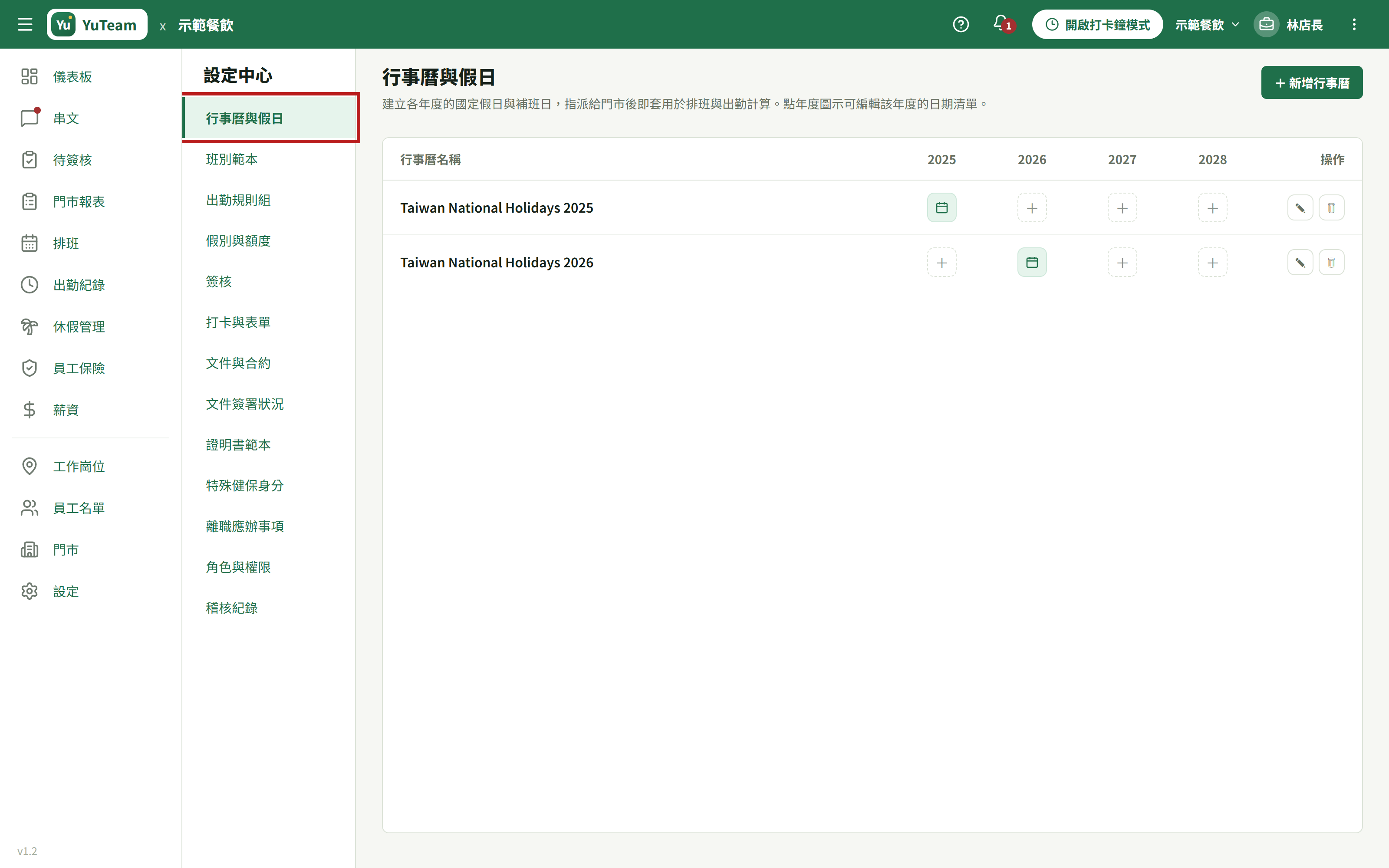
Task: Open 休假管理 in the sidebar
Action: click(x=91, y=327)
